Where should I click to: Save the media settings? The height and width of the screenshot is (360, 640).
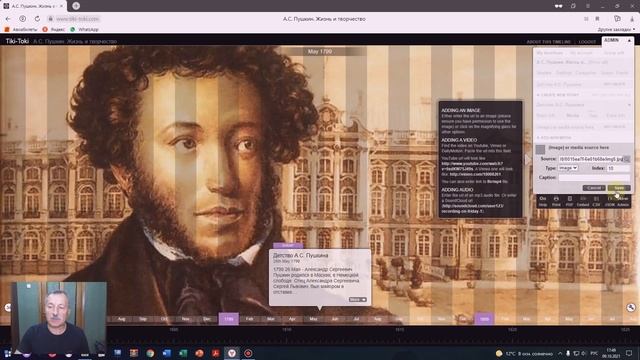coord(619,188)
